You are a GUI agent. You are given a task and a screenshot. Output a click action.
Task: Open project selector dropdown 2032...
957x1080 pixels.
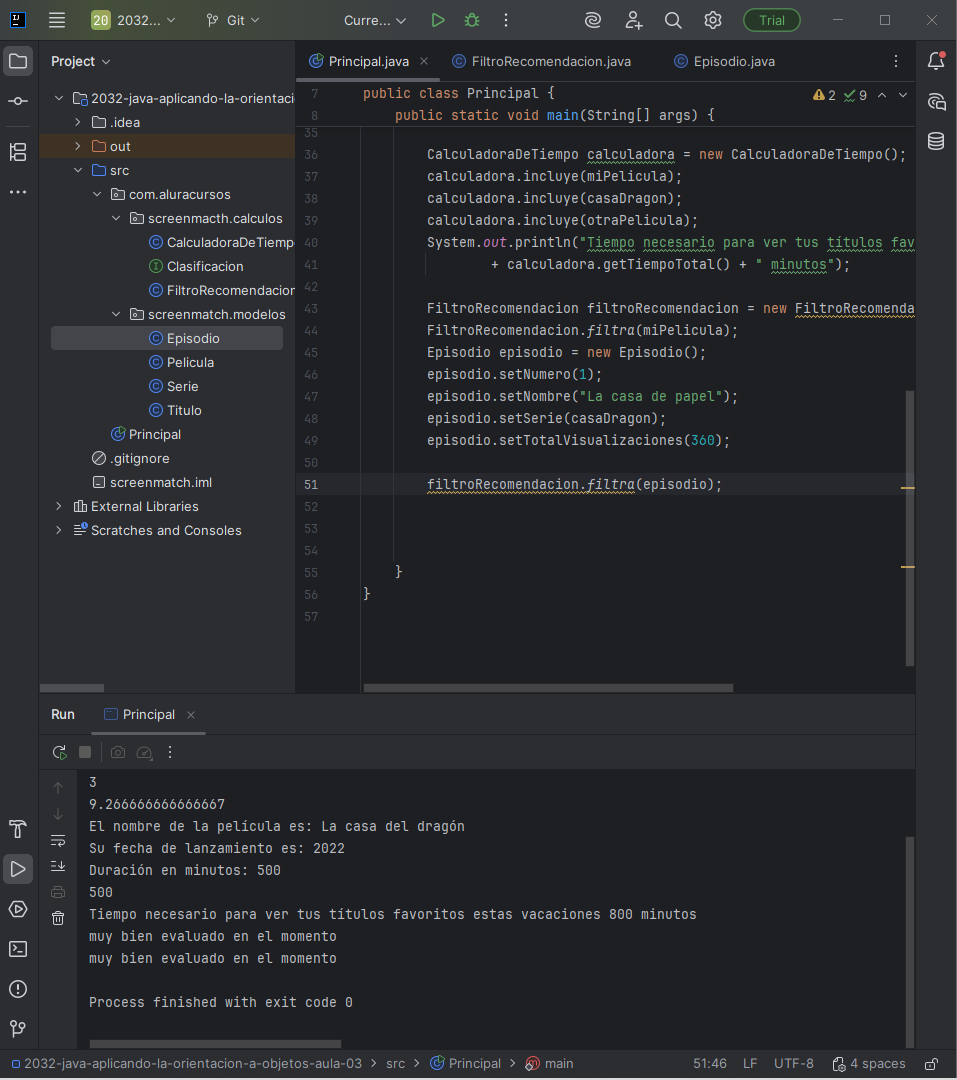pos(134,20)
